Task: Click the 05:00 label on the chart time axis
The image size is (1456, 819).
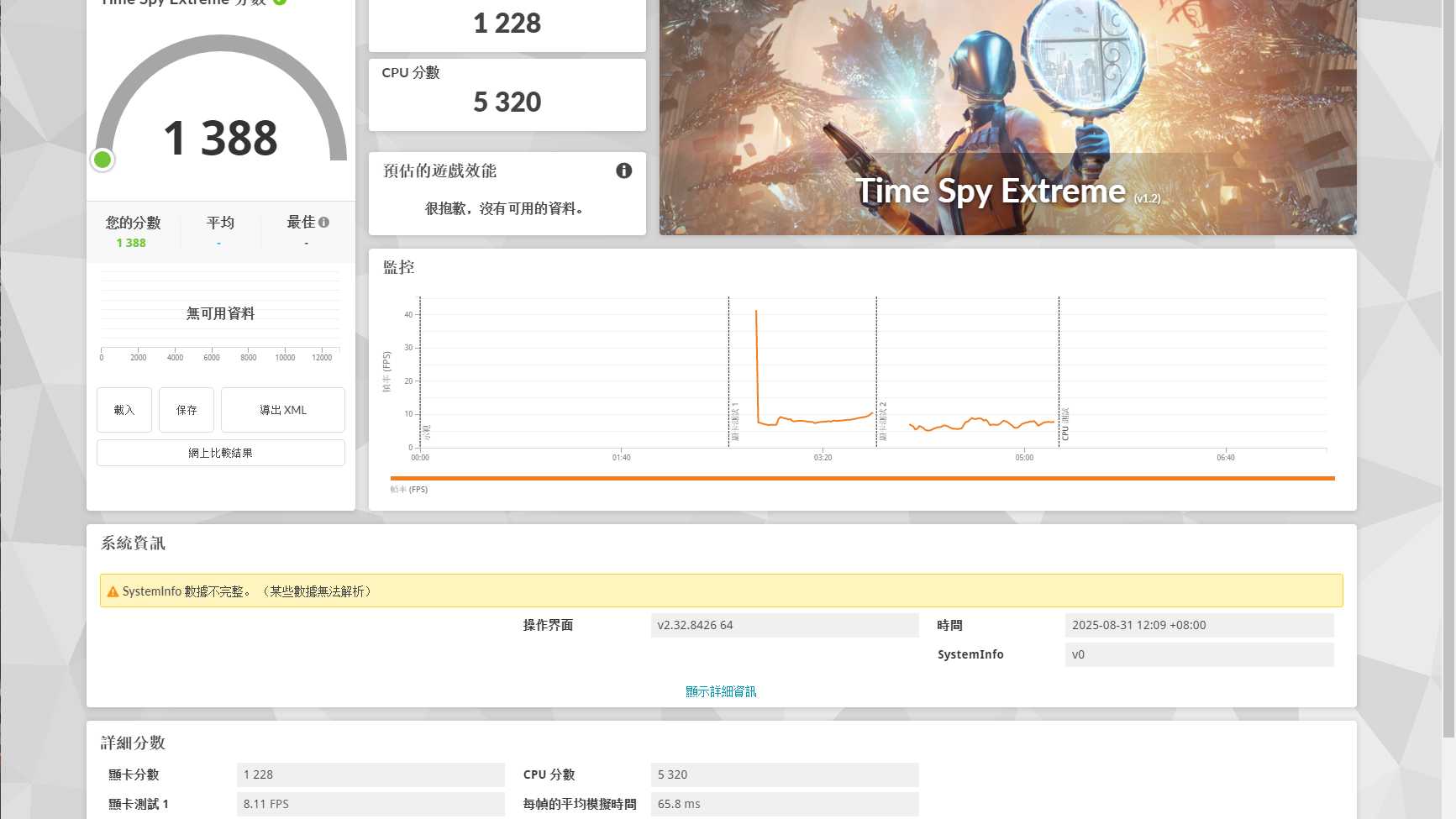Action: click(1024, 458)
